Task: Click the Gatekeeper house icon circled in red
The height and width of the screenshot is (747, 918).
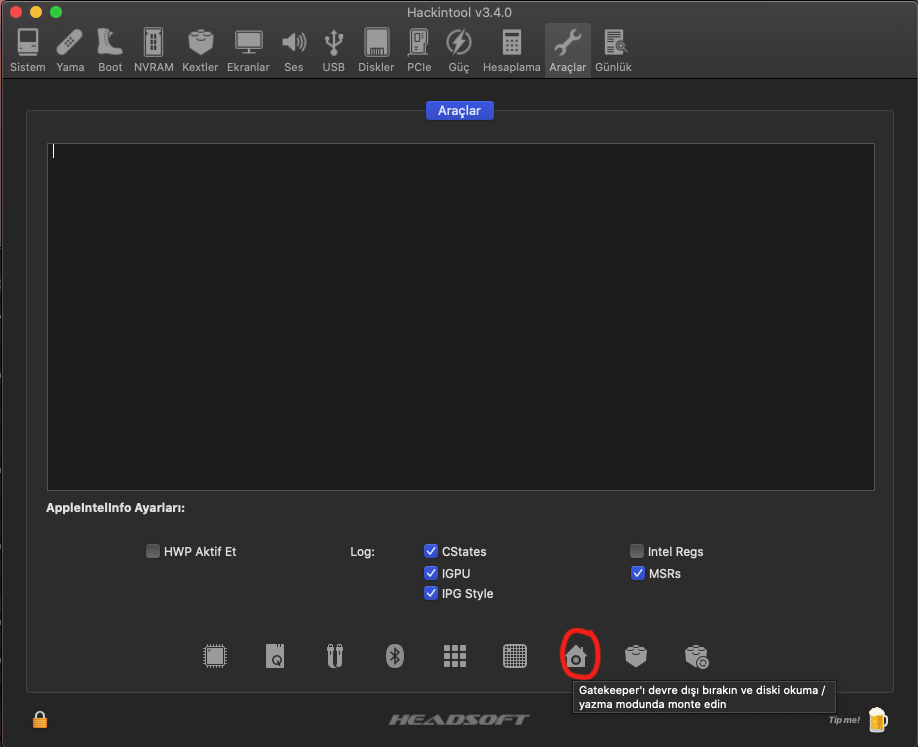Action: 576,656
